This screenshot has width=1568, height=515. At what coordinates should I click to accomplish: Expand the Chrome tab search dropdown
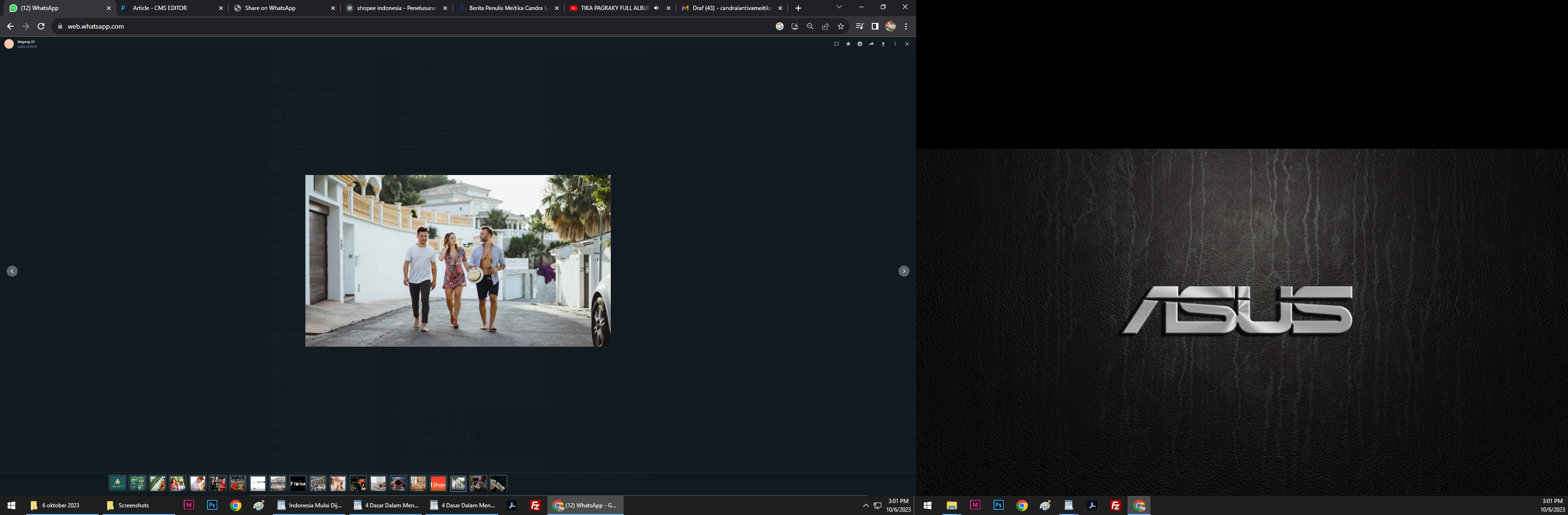[839, 7]
